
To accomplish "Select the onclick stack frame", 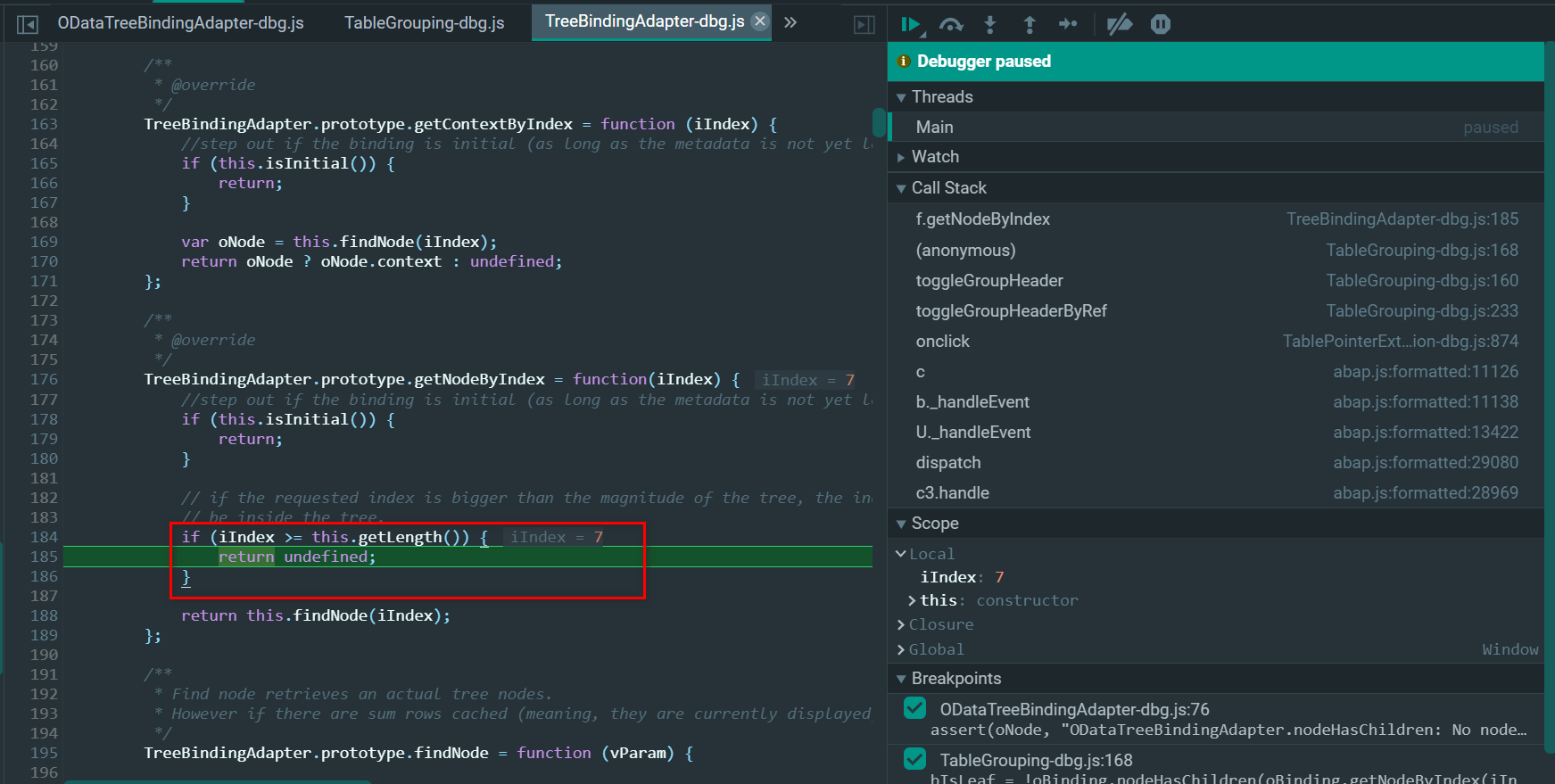I will pos(1216,342).
